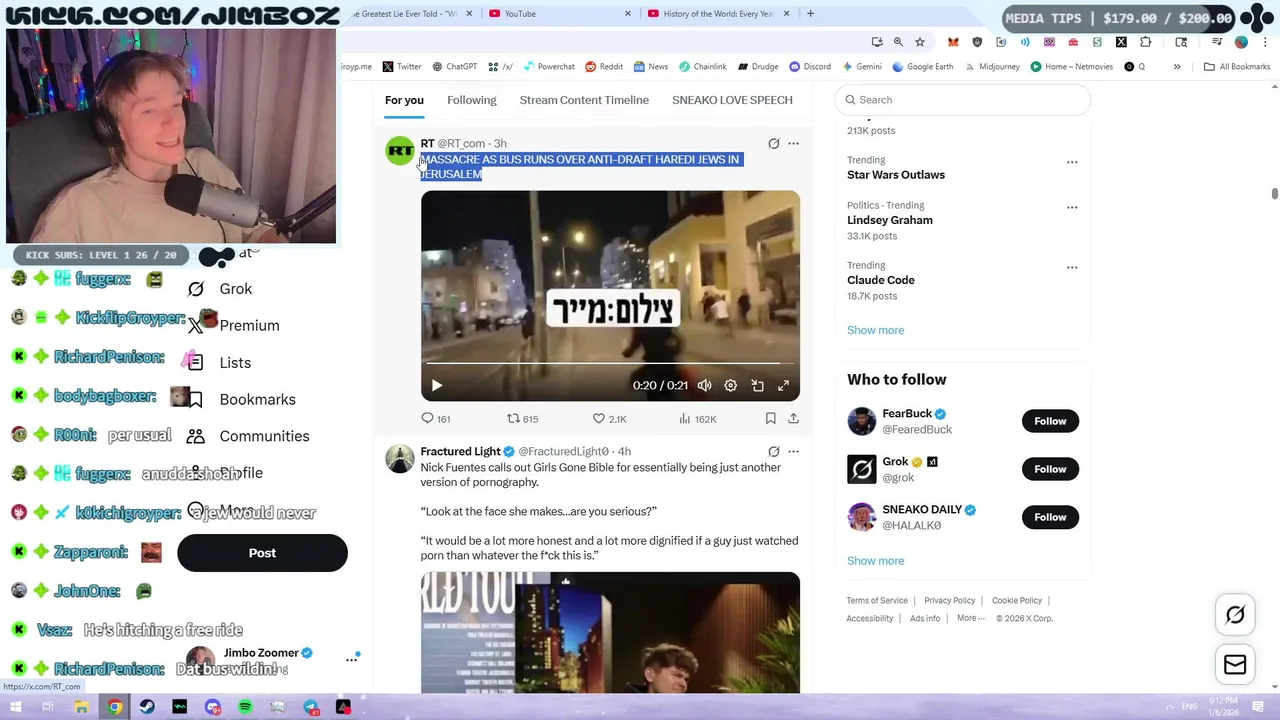The height and width of the screenshot is (720, 1280).
Task: Open Jimbo Zoomer account menu
Action: tap(270, 659)
